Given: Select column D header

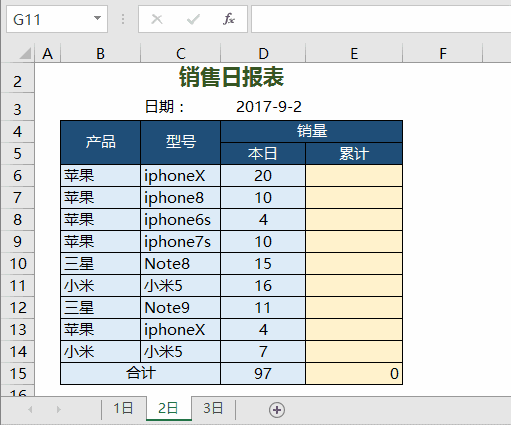Looking at the screenshot, I should pos(263,53).
